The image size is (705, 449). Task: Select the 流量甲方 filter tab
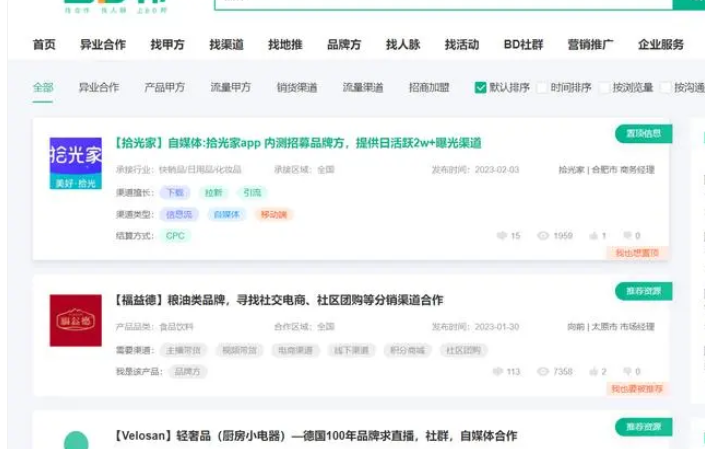pyautogui.click(x=231, y=87)
